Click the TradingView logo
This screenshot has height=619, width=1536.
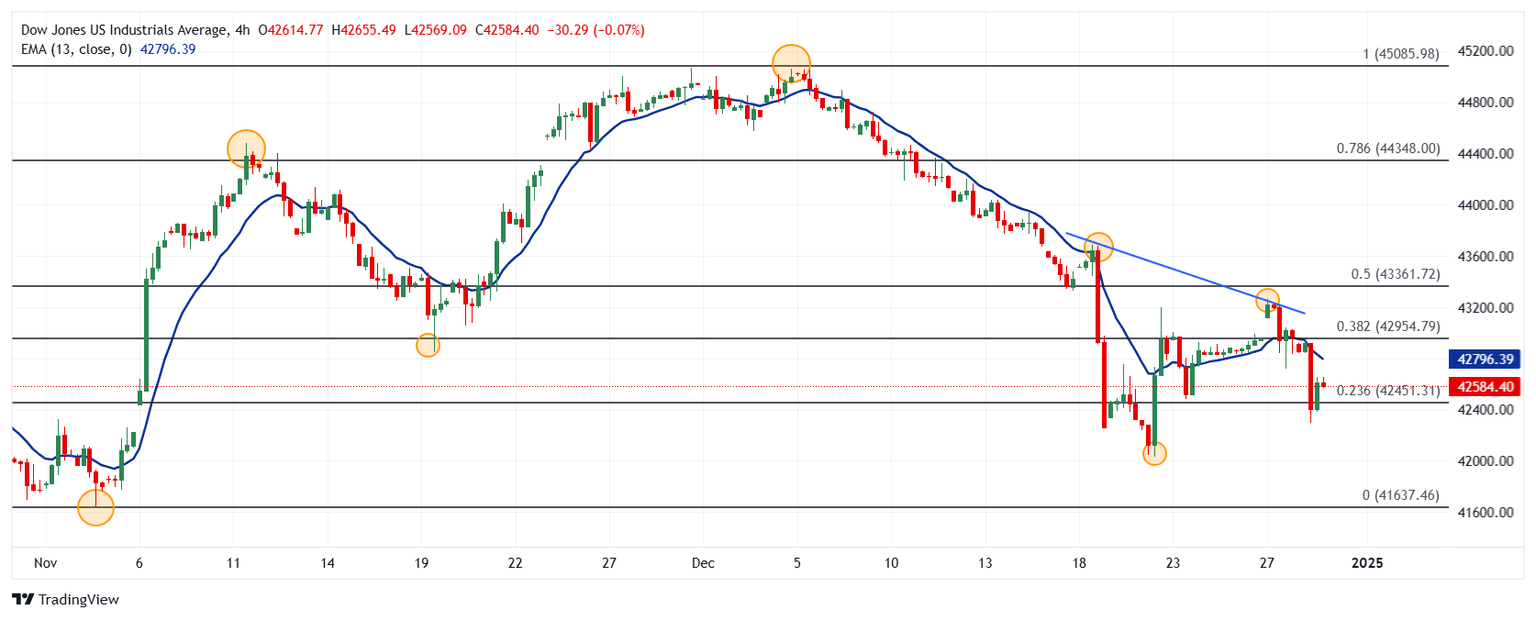[x=65, y=599]
